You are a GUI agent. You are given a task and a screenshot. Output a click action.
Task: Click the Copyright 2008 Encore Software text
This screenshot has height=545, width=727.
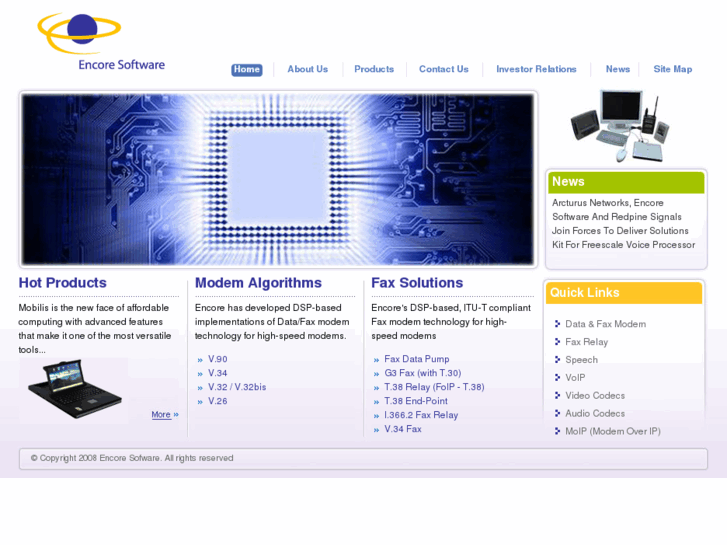(x=132, y=458)
